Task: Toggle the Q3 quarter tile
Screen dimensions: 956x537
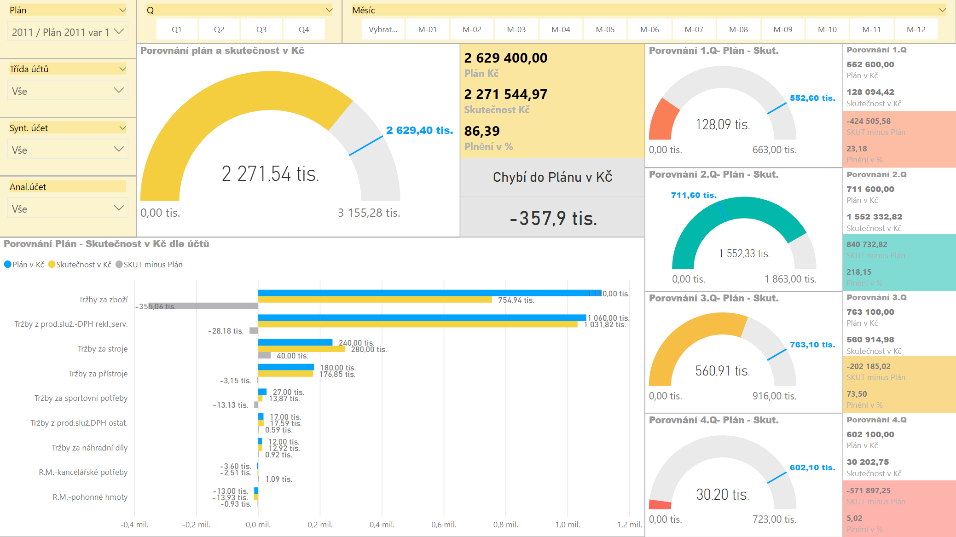Action: pos(261,30)
